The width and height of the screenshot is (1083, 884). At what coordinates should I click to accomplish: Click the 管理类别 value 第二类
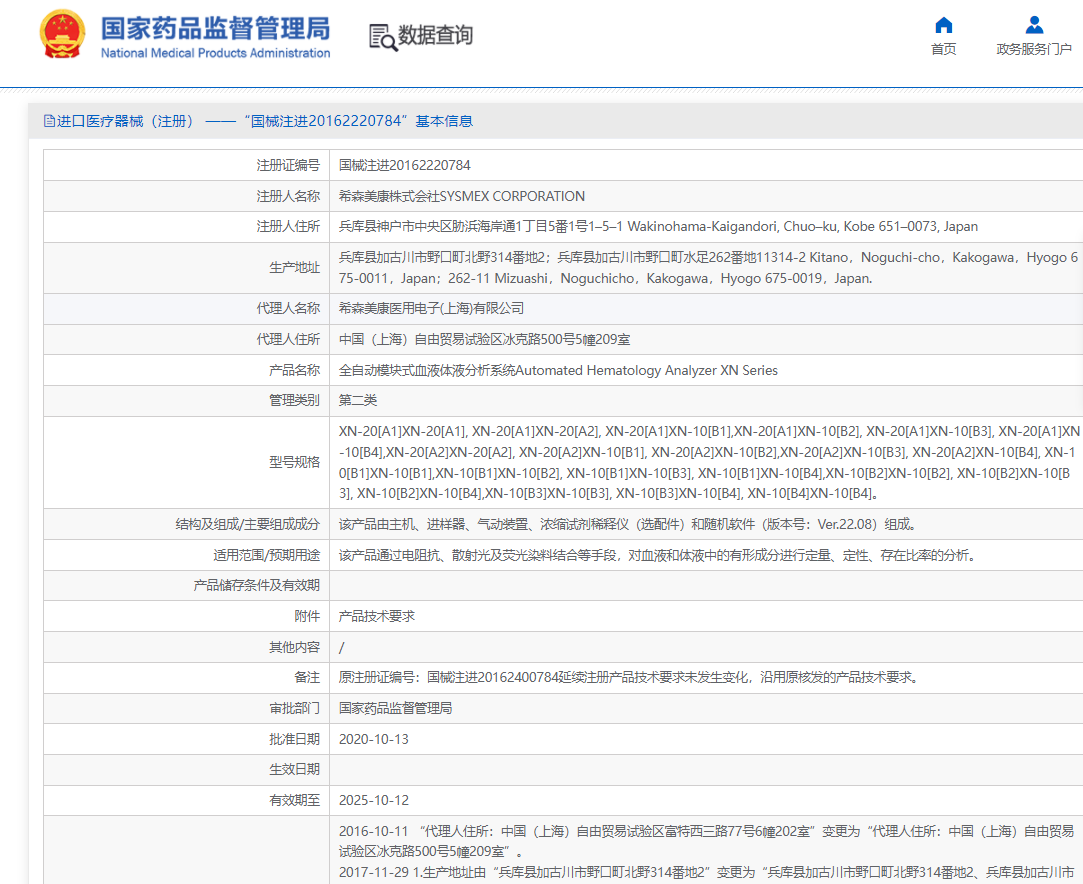358,400
